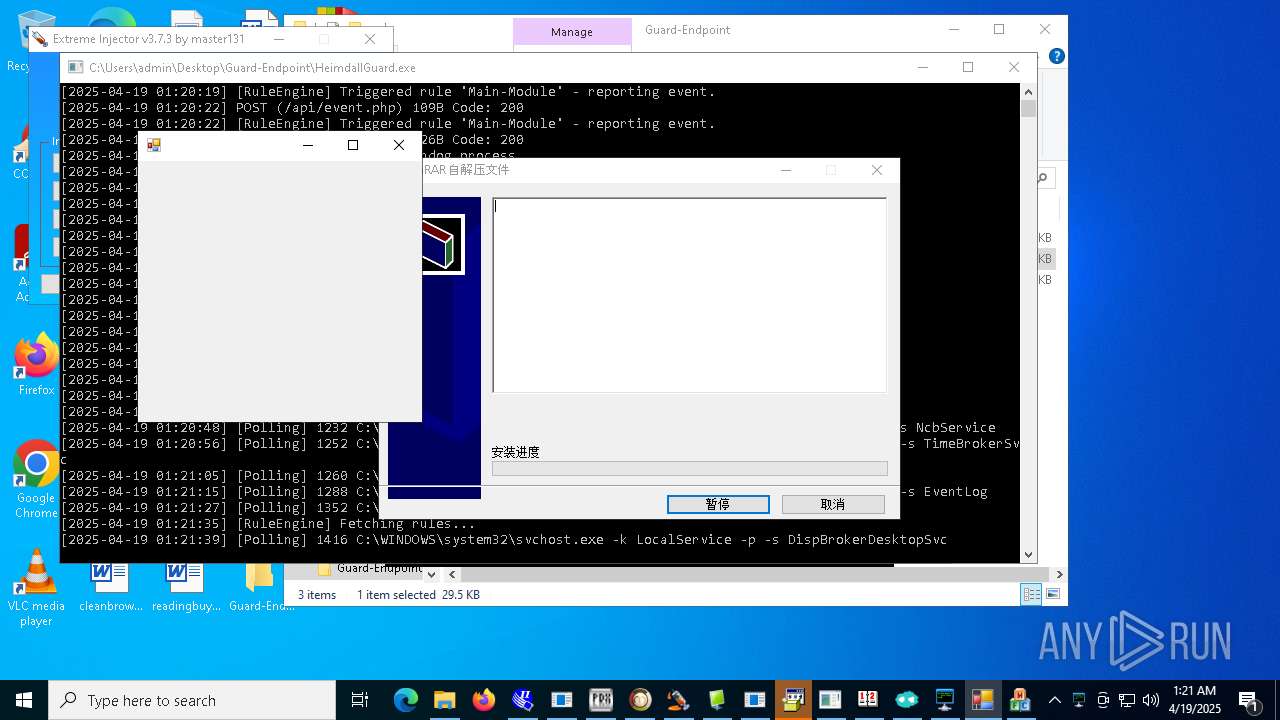Minimize the Extreme Injector window

279,39
